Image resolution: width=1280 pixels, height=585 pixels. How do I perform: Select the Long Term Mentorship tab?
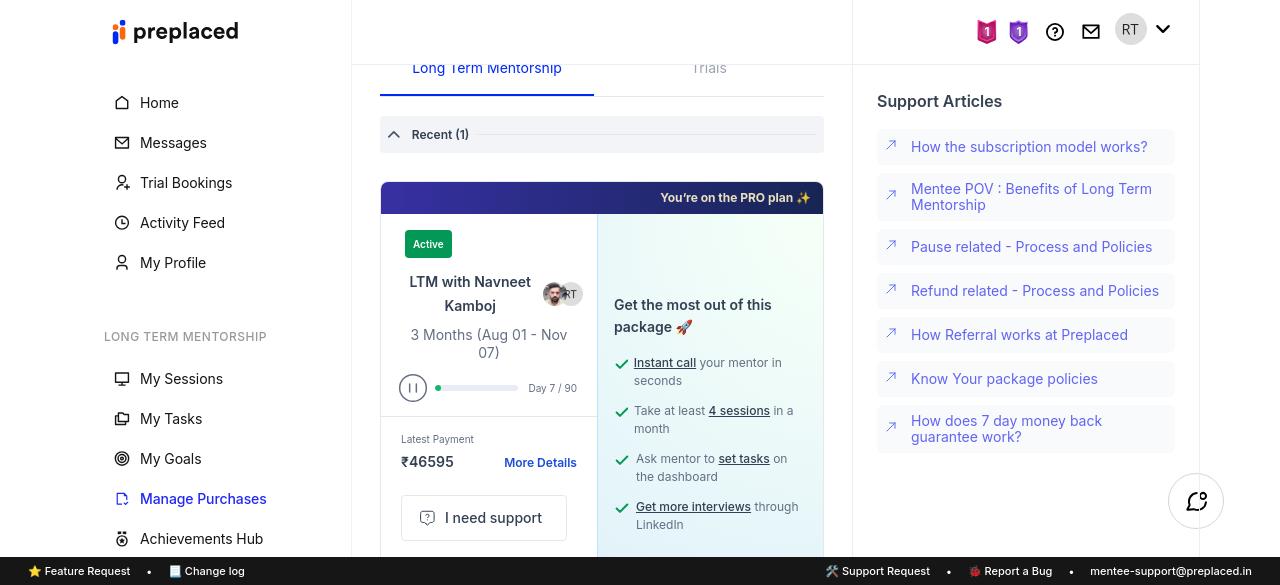coord(487,69)
